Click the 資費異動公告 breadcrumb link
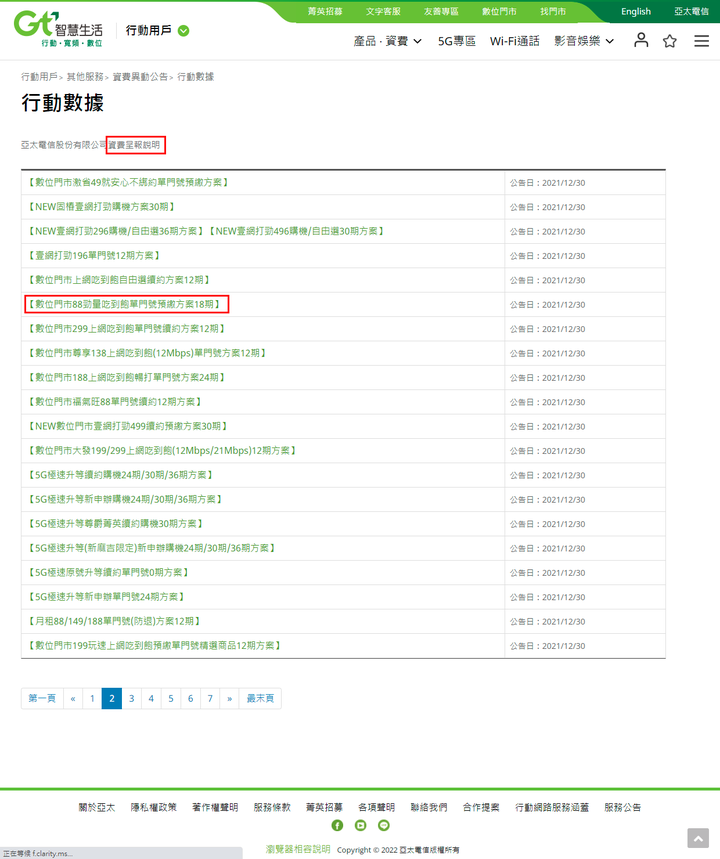This screenshot has height=859, width=720. [x=140, y=77]
